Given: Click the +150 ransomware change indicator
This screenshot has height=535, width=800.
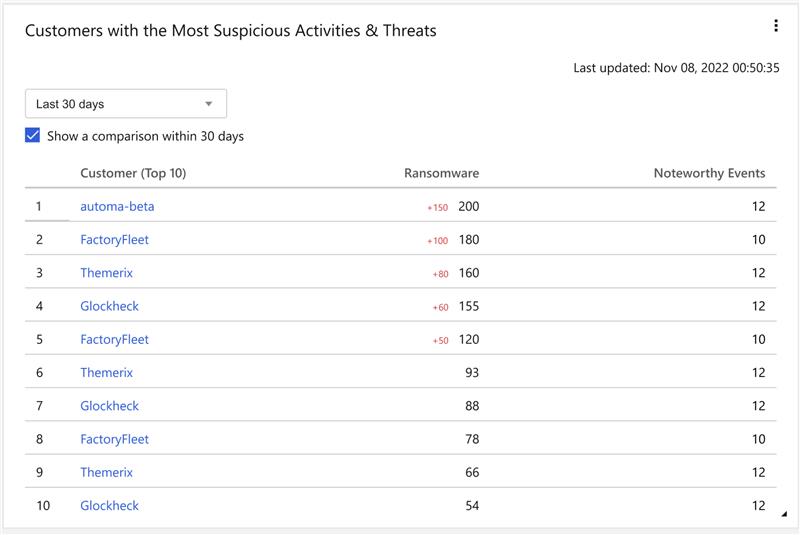Looking at the screenshot, I should 437,208.
